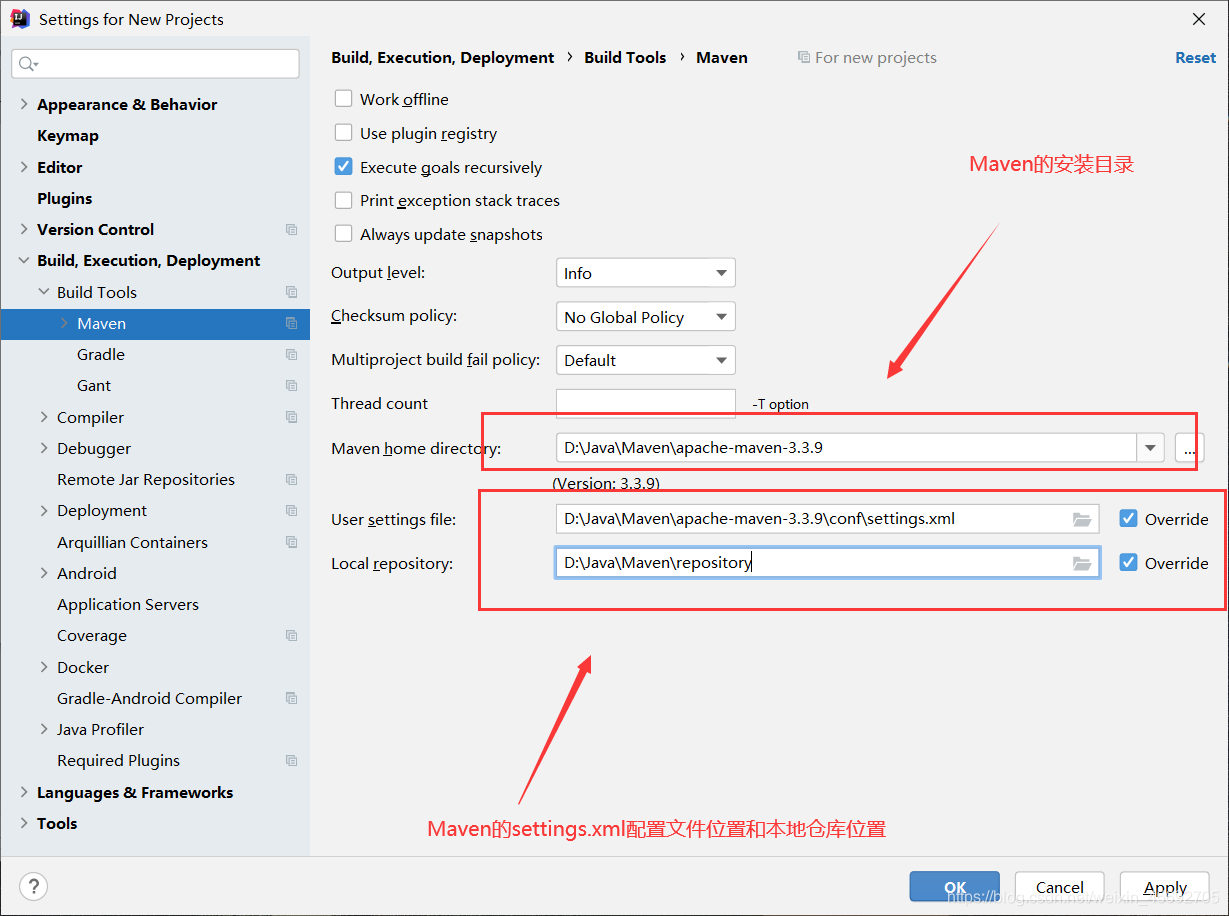Click the Thread count input field
This screenshot has width=1229, height=916.
click(x=645, y=403)
